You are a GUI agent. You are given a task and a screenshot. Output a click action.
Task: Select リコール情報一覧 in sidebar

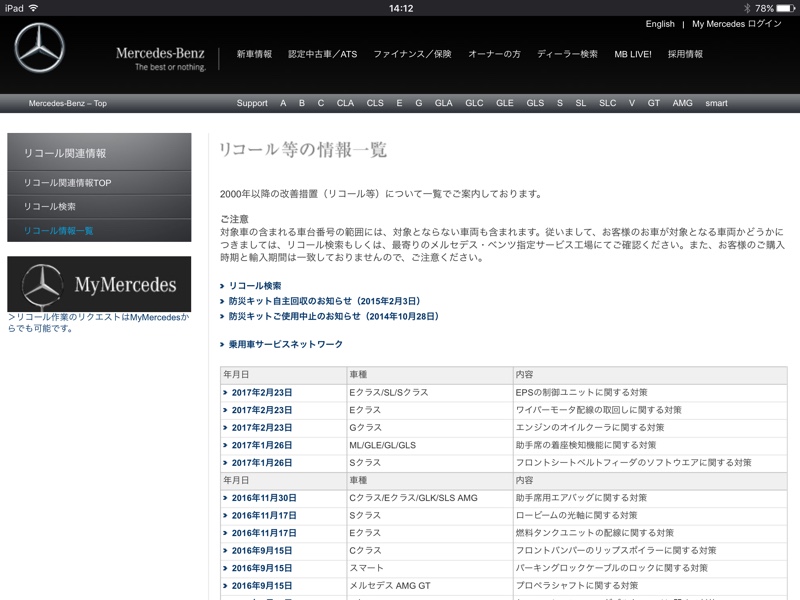tap(99, 231)
